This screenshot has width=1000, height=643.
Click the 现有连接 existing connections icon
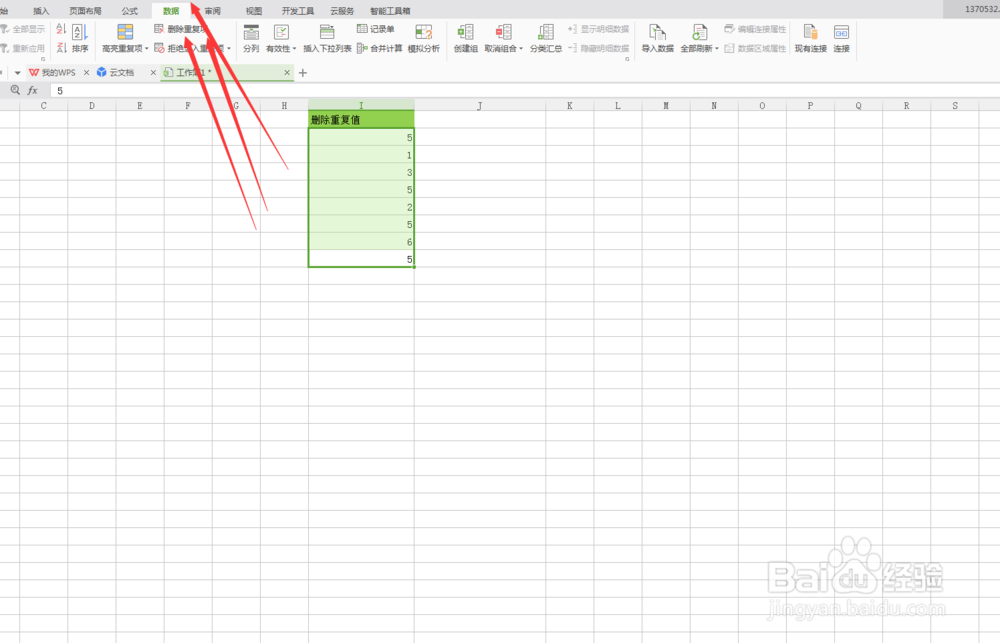pos(811,33)
